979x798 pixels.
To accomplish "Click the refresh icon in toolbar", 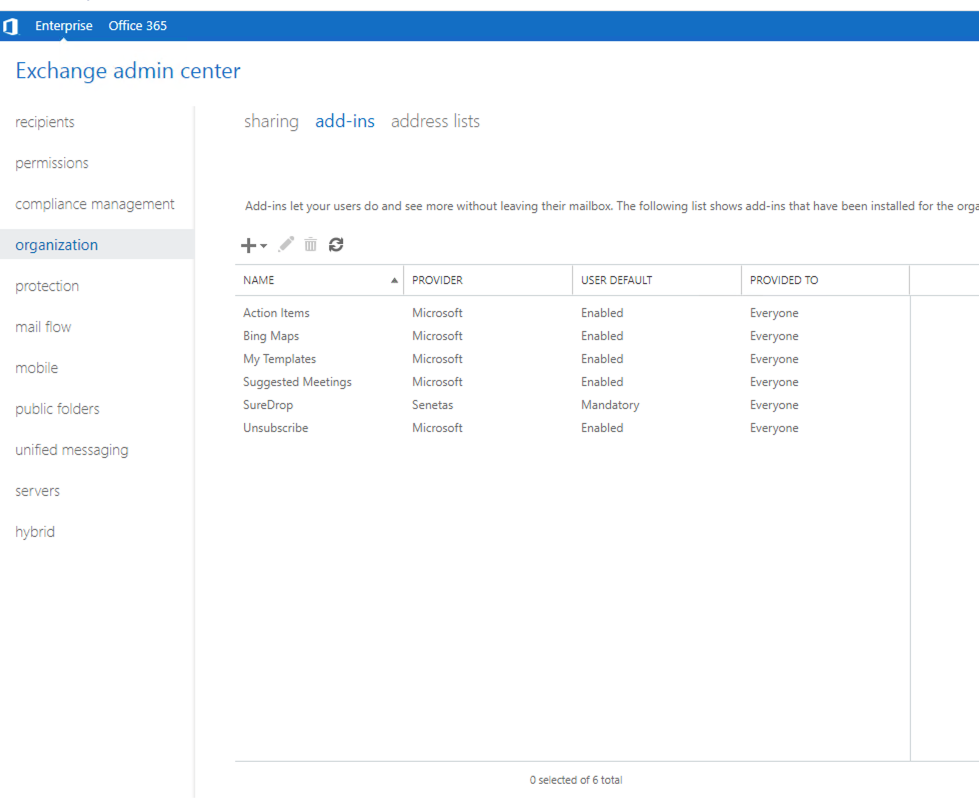I will pos(336,244).
